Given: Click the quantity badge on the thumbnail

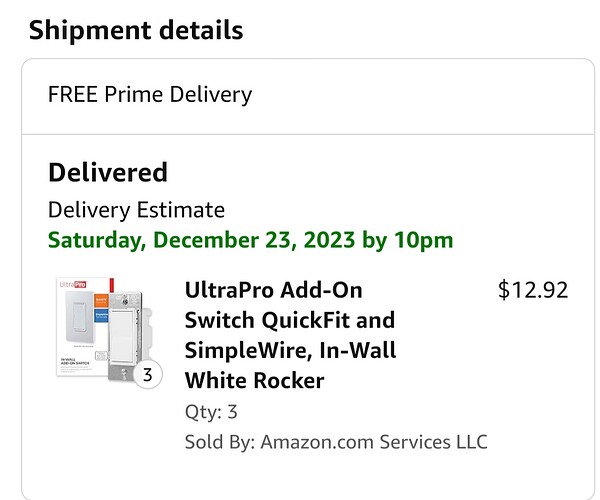Looking at the screenshot, I should tap(148, 376).
